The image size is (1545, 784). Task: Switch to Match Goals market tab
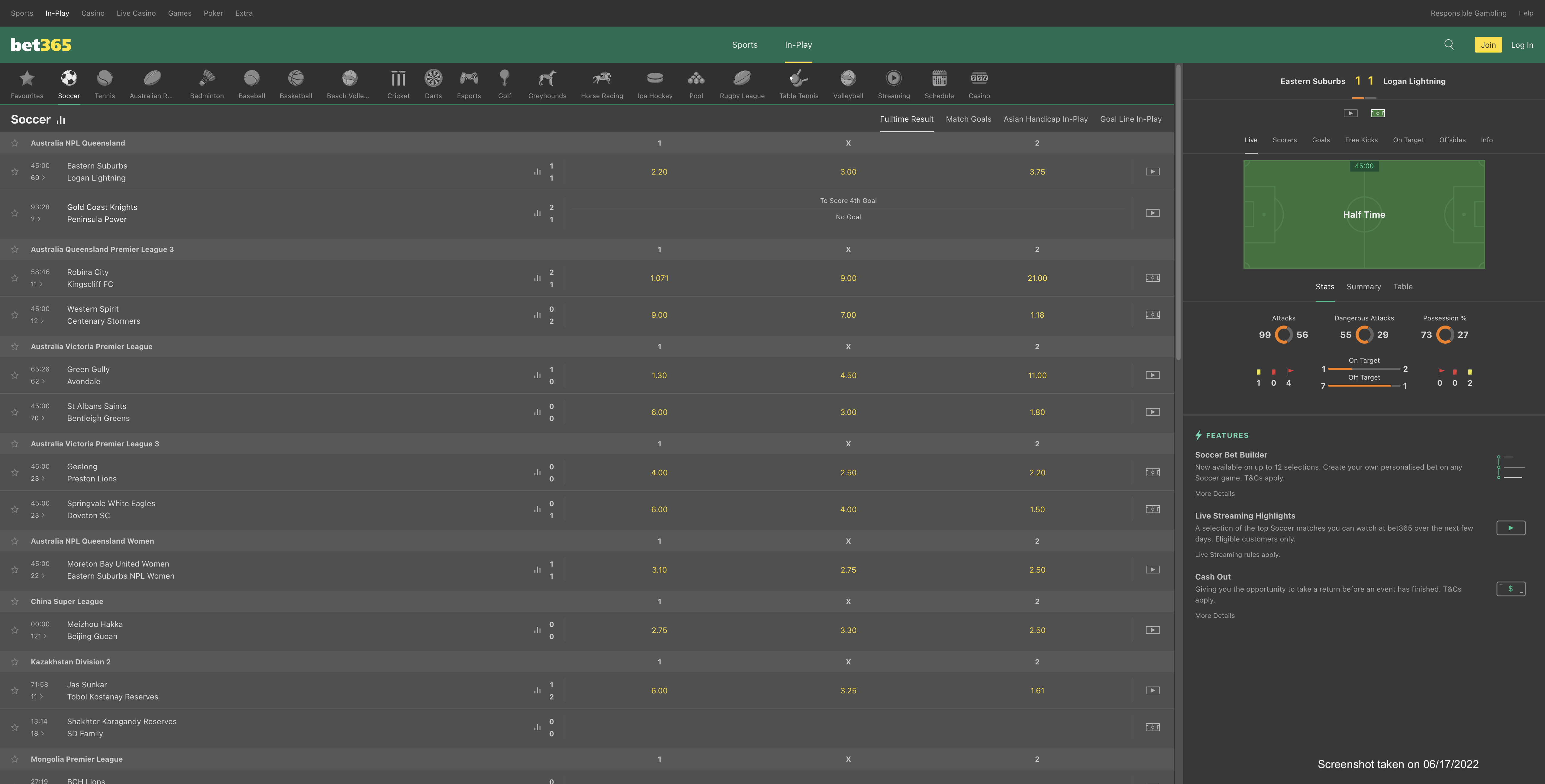(968, 119)
